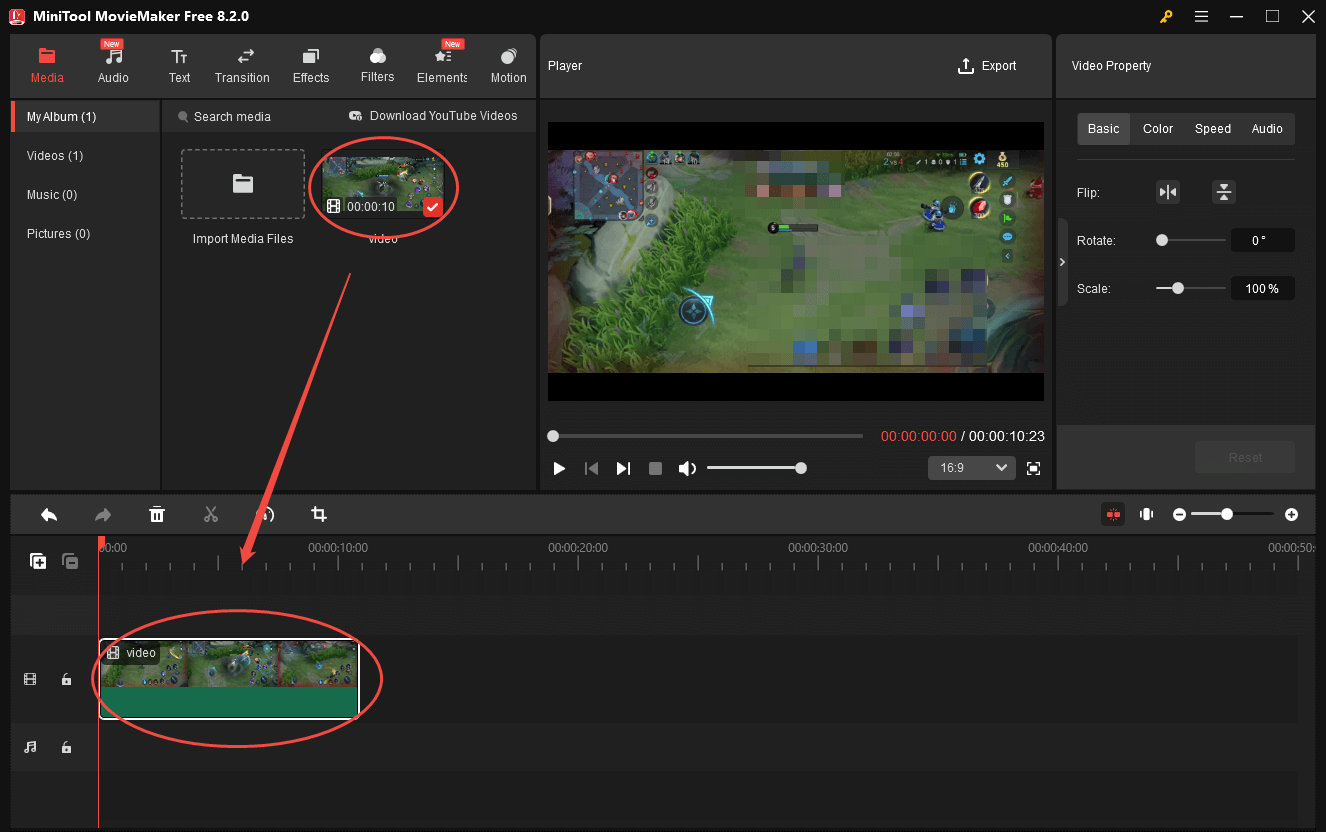
Task: Open the Filters tab
Action: tap(377, 65)
